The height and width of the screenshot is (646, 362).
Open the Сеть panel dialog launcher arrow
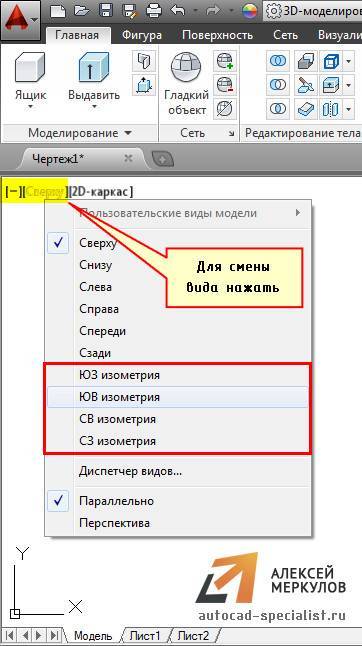click(232, 134)
